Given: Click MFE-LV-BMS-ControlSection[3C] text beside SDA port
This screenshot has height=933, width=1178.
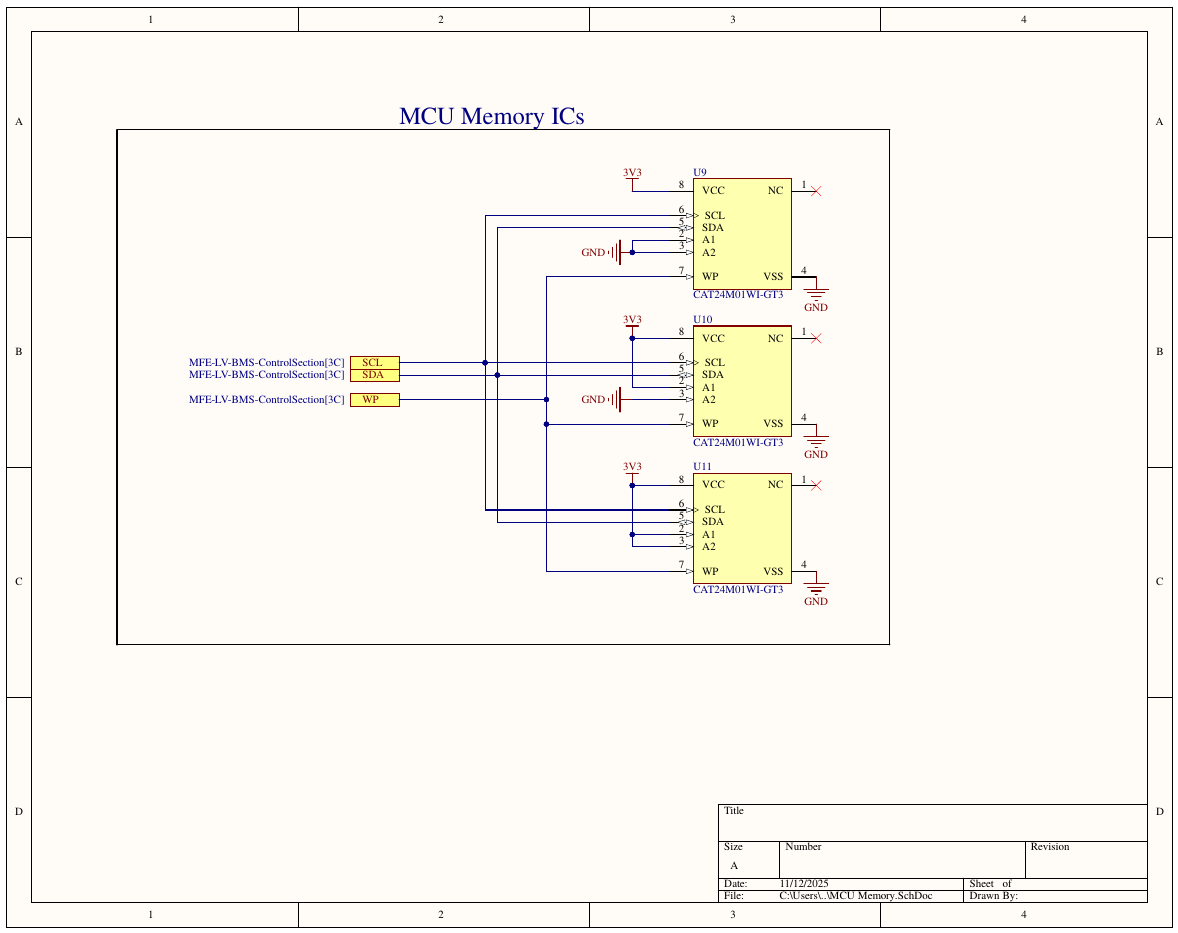Looking at the screenshot, I should [x=267, y=375].
